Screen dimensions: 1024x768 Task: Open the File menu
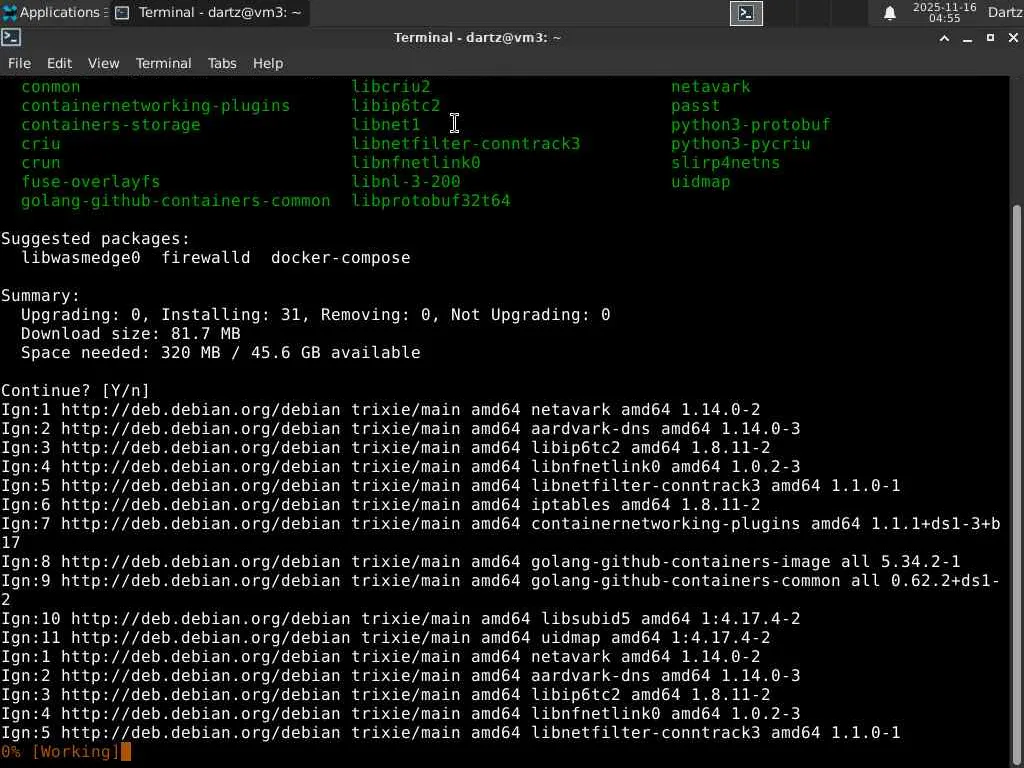pyautogui.click(x=19, y=63)
